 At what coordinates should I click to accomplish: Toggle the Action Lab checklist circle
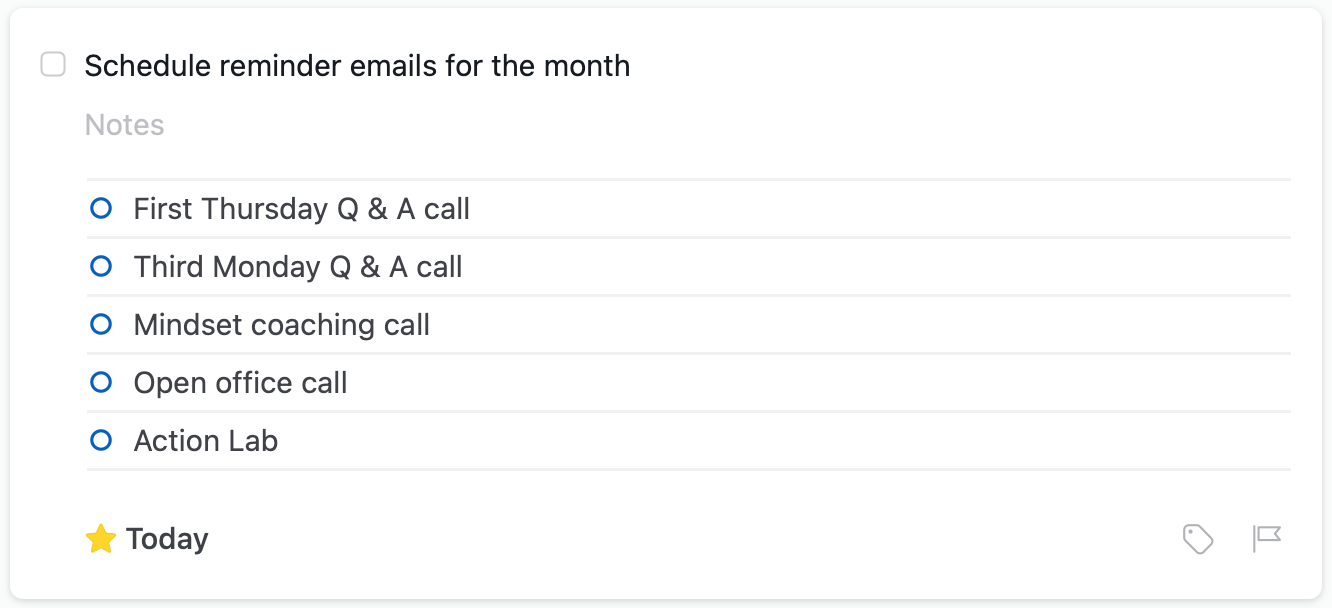click(x=101, y=441)
